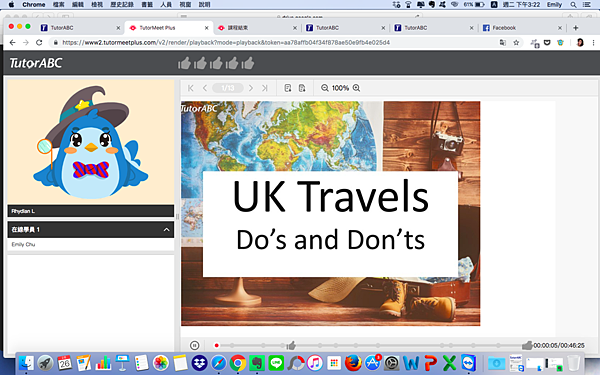Open iTunes from the Dock

click(315, 363)
